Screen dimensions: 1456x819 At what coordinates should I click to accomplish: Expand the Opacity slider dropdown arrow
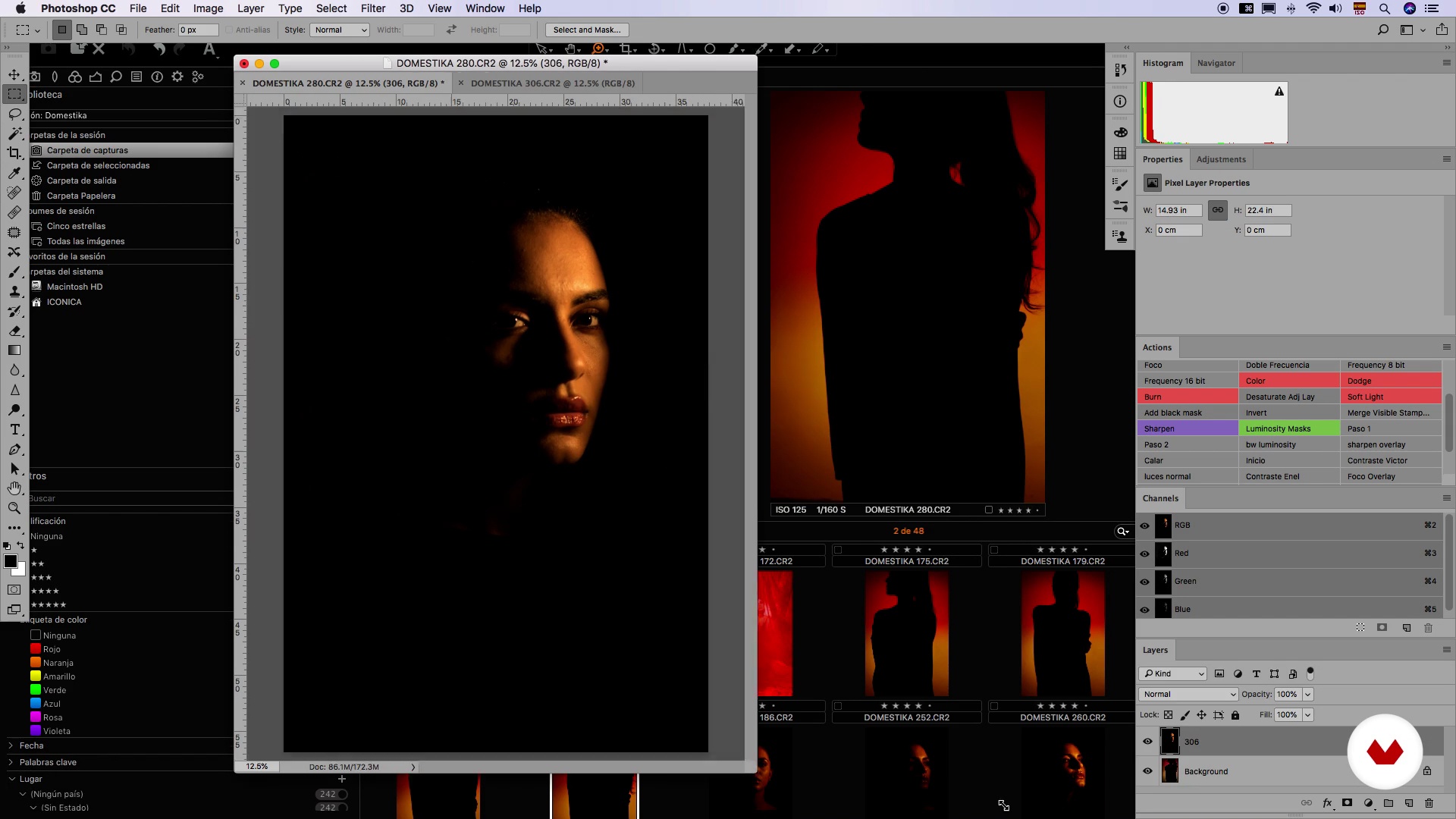(1308, 694)
